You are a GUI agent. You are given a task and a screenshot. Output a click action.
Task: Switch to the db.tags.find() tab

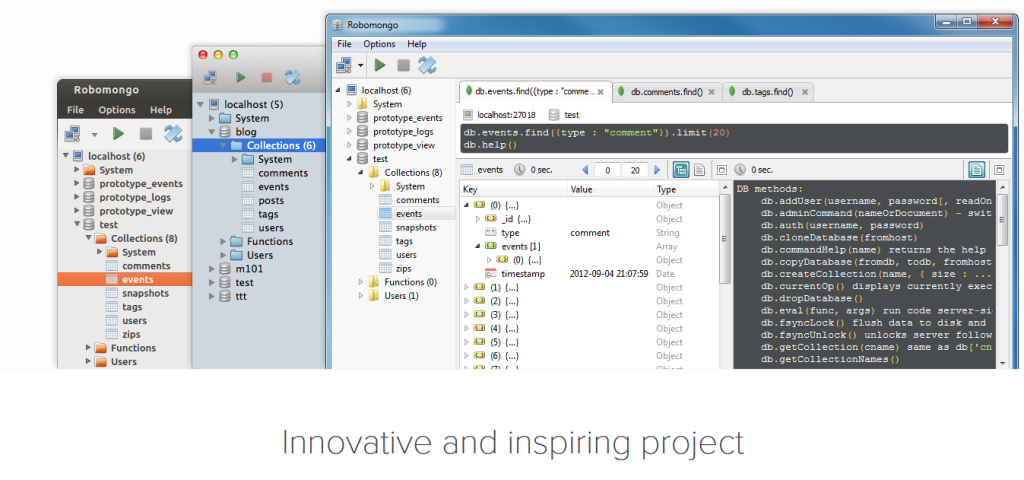pos(767,92)
